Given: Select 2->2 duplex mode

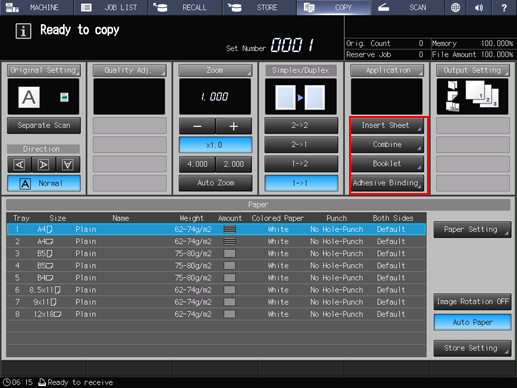Looking at the screenshot, I should pos(301,125).
